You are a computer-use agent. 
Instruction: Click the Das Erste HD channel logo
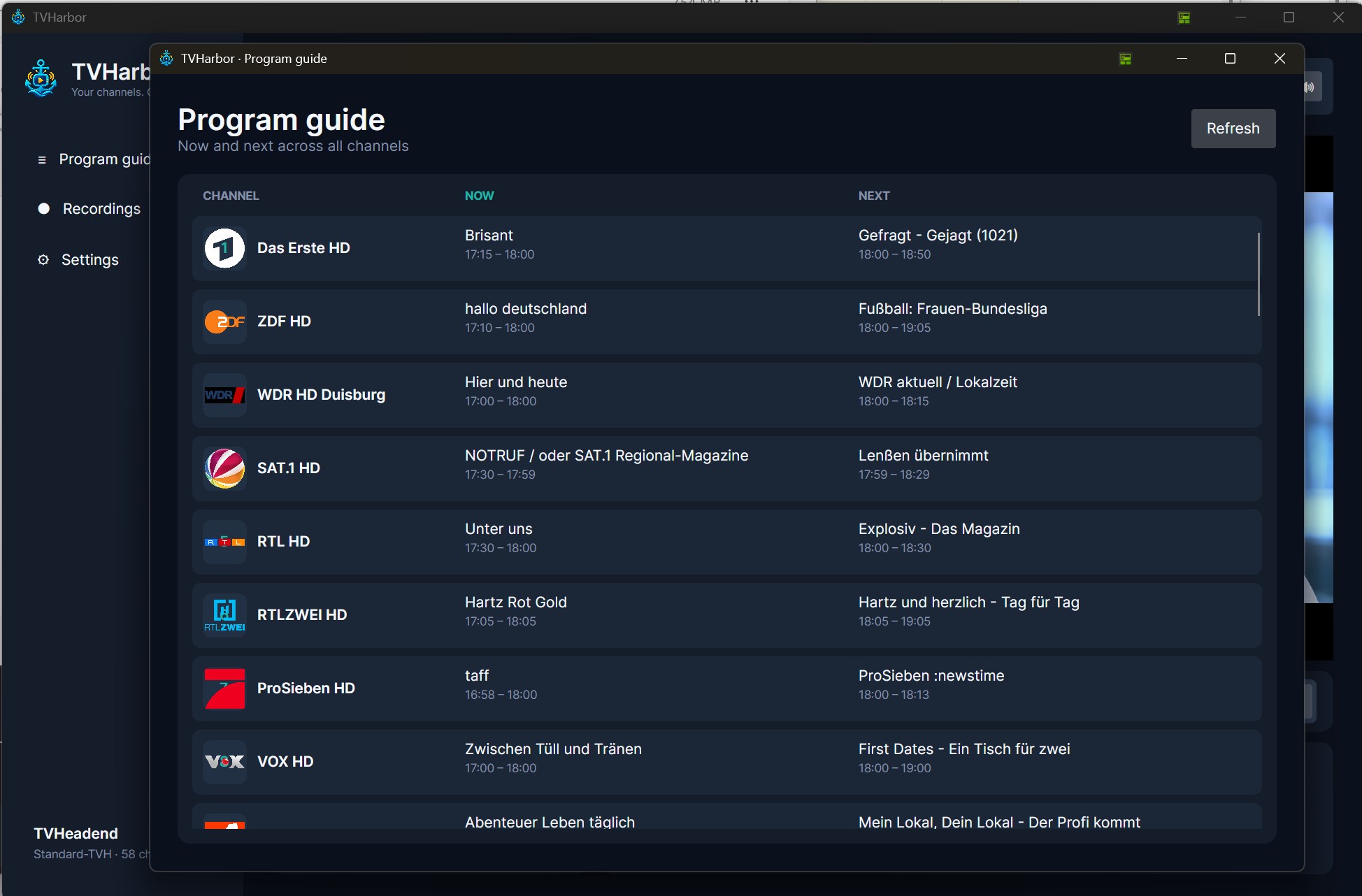(x=224, y=248)
